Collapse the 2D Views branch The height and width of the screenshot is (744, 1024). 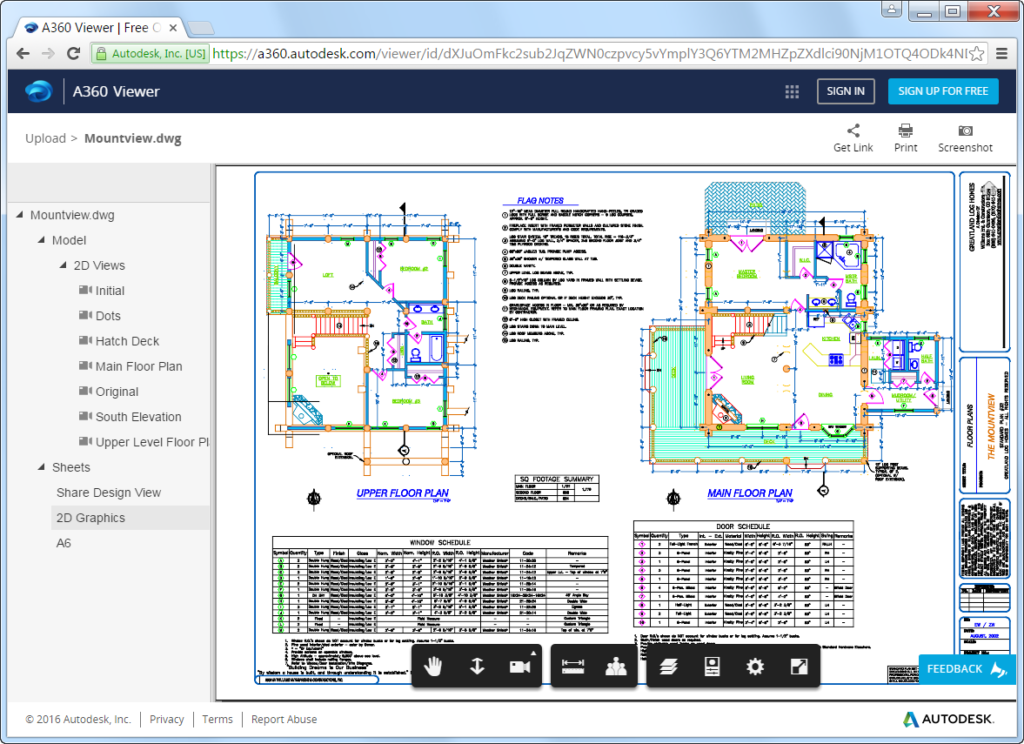coord(62,265)
